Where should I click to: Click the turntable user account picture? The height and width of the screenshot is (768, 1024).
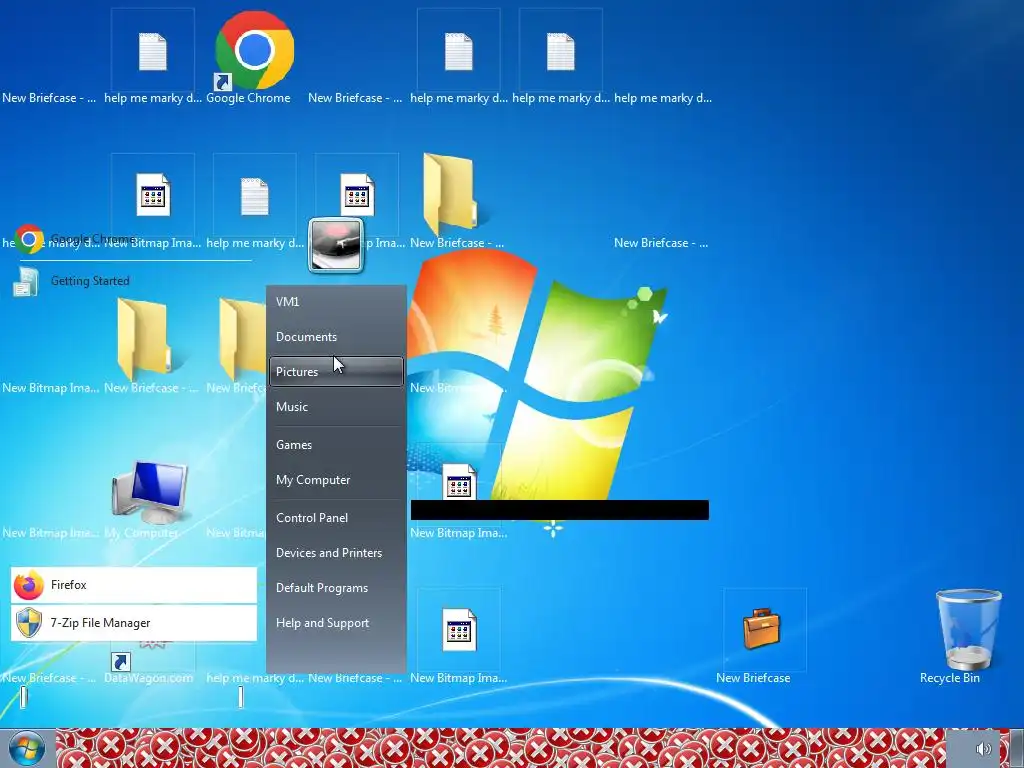tap(336, 245)
